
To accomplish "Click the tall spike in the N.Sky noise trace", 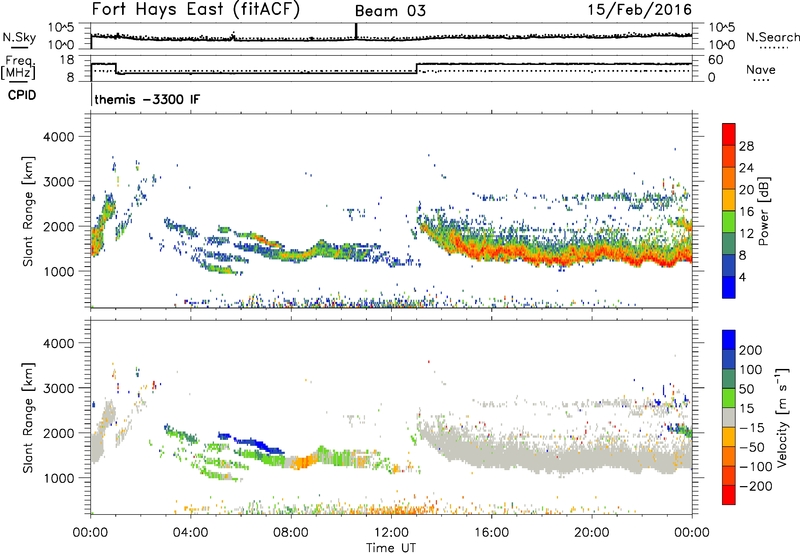I will tap(356, 31).
